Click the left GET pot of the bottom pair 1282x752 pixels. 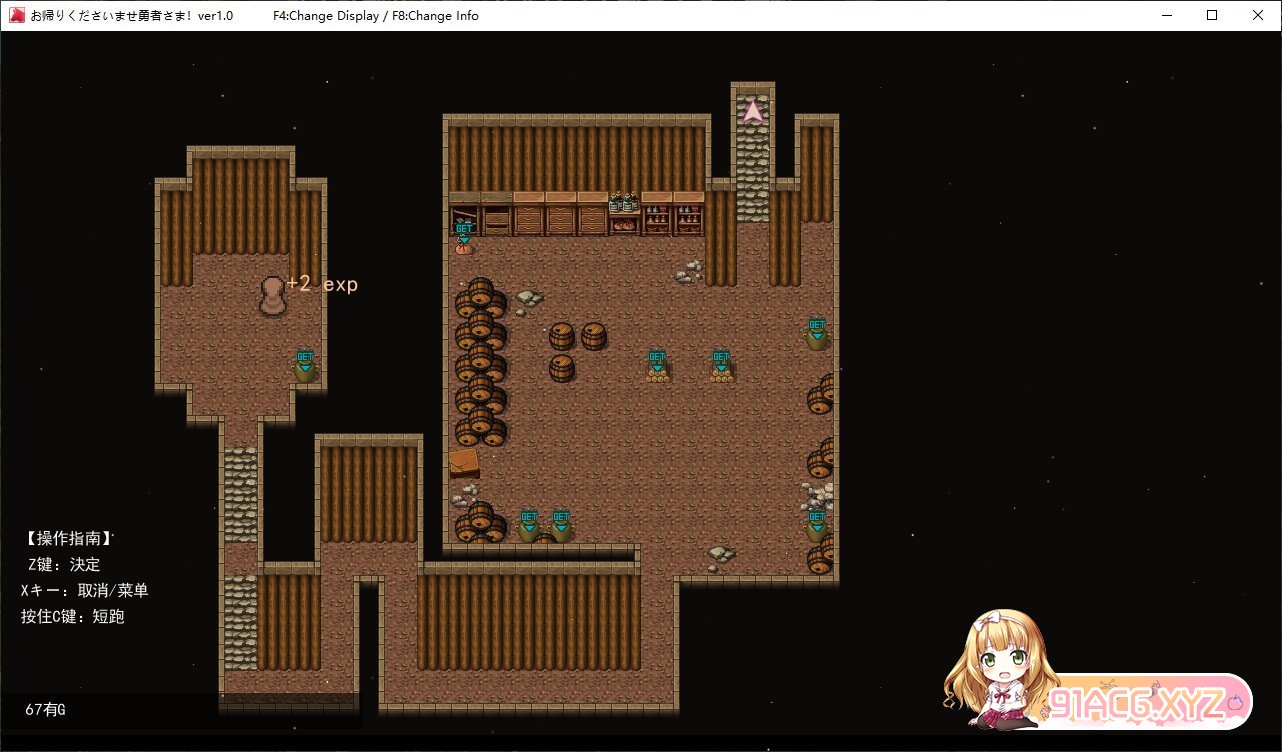529,526
